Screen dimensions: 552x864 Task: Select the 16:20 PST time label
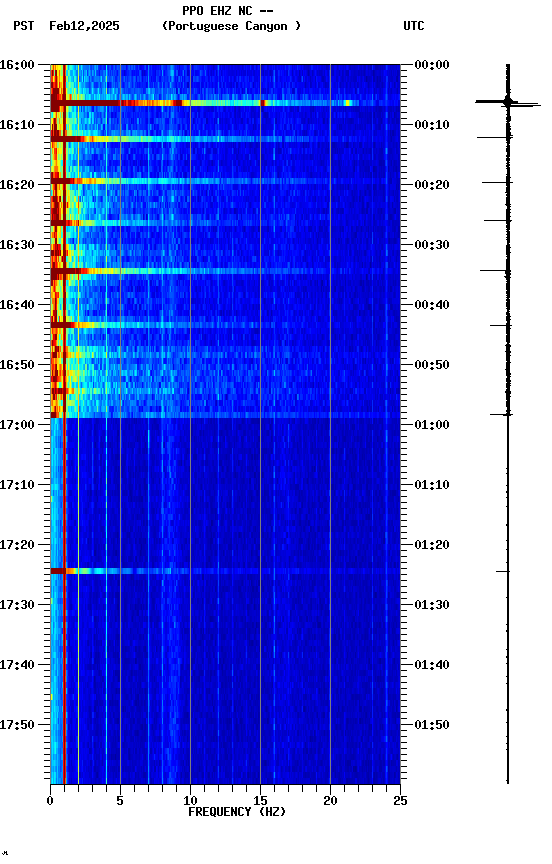(17, 185)
